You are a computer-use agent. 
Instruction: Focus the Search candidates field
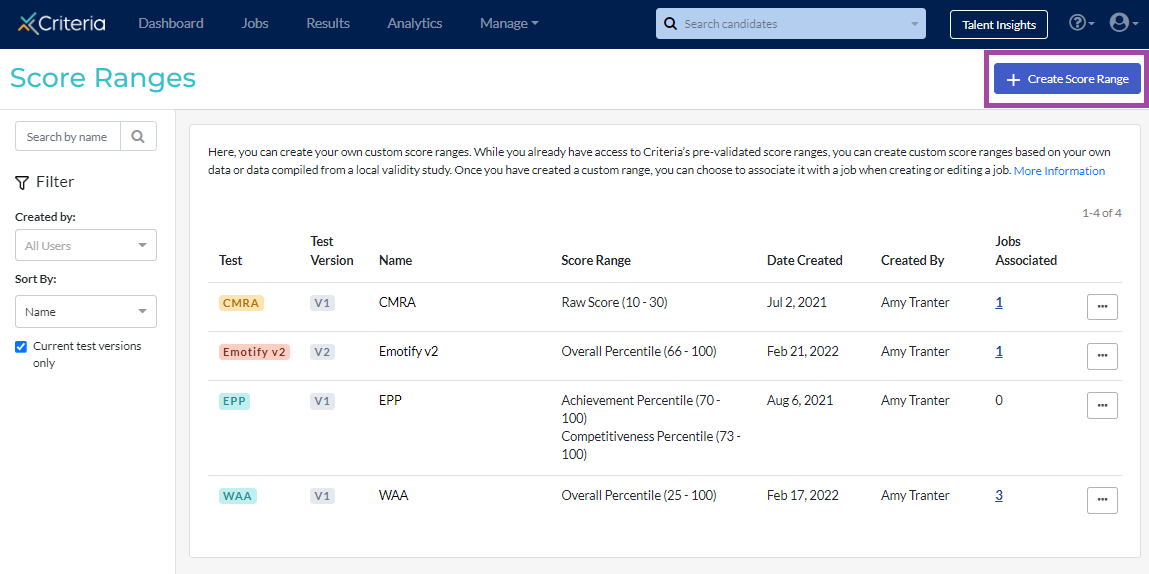coord(791,23)
